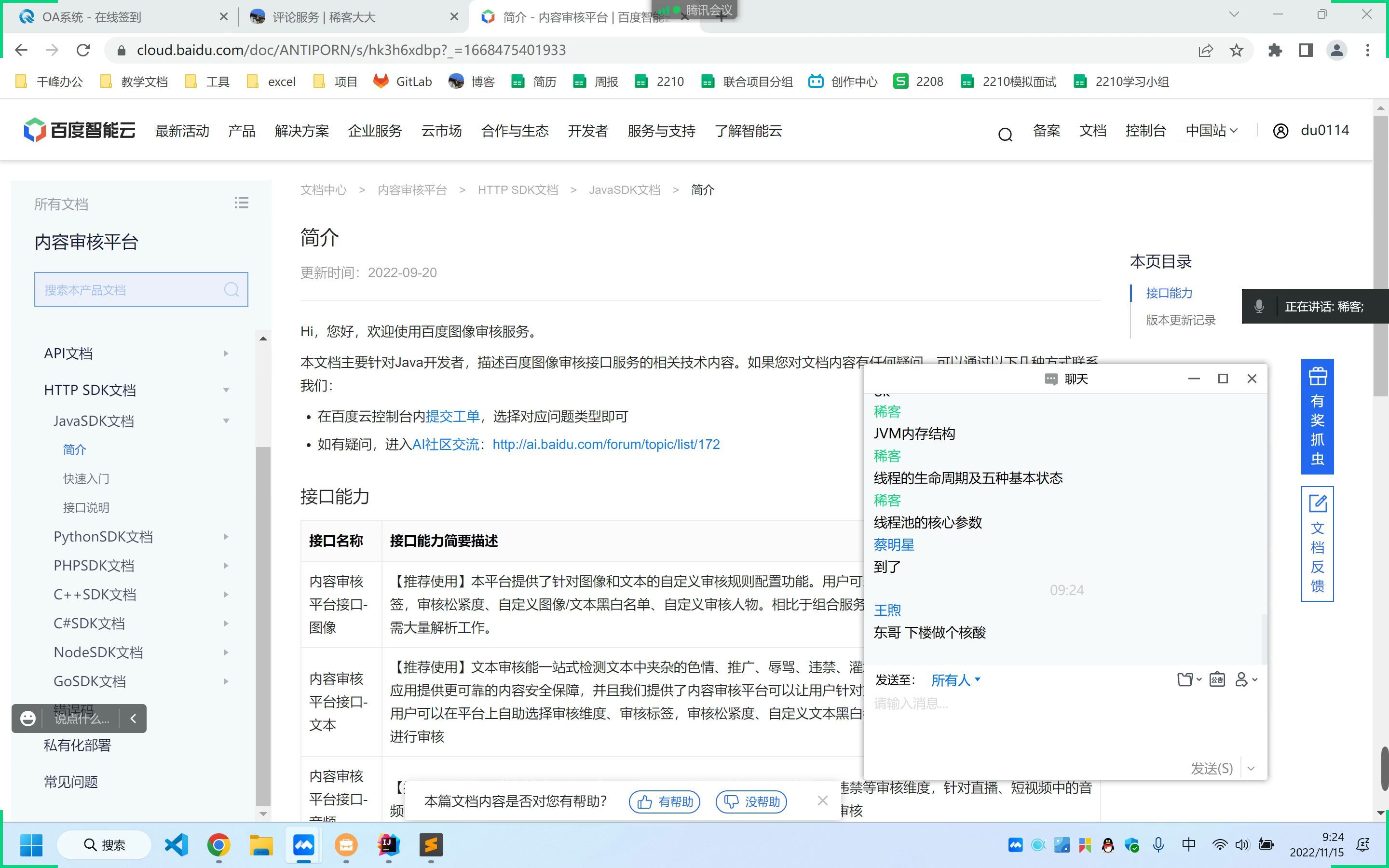Click 内容审核平台 breadcrumb link

(x=412, y=190)
